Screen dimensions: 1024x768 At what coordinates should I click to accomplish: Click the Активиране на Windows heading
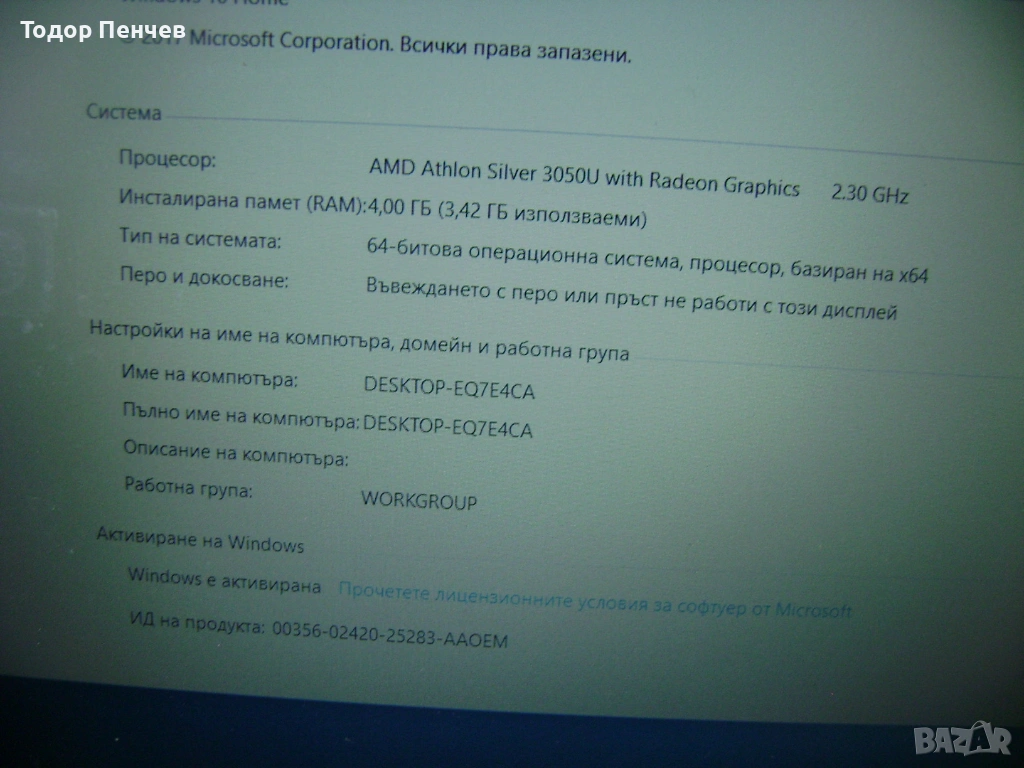200,541
